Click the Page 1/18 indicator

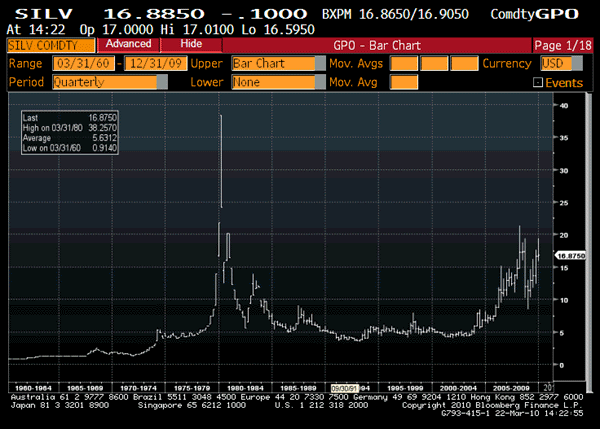coord(564,45)
